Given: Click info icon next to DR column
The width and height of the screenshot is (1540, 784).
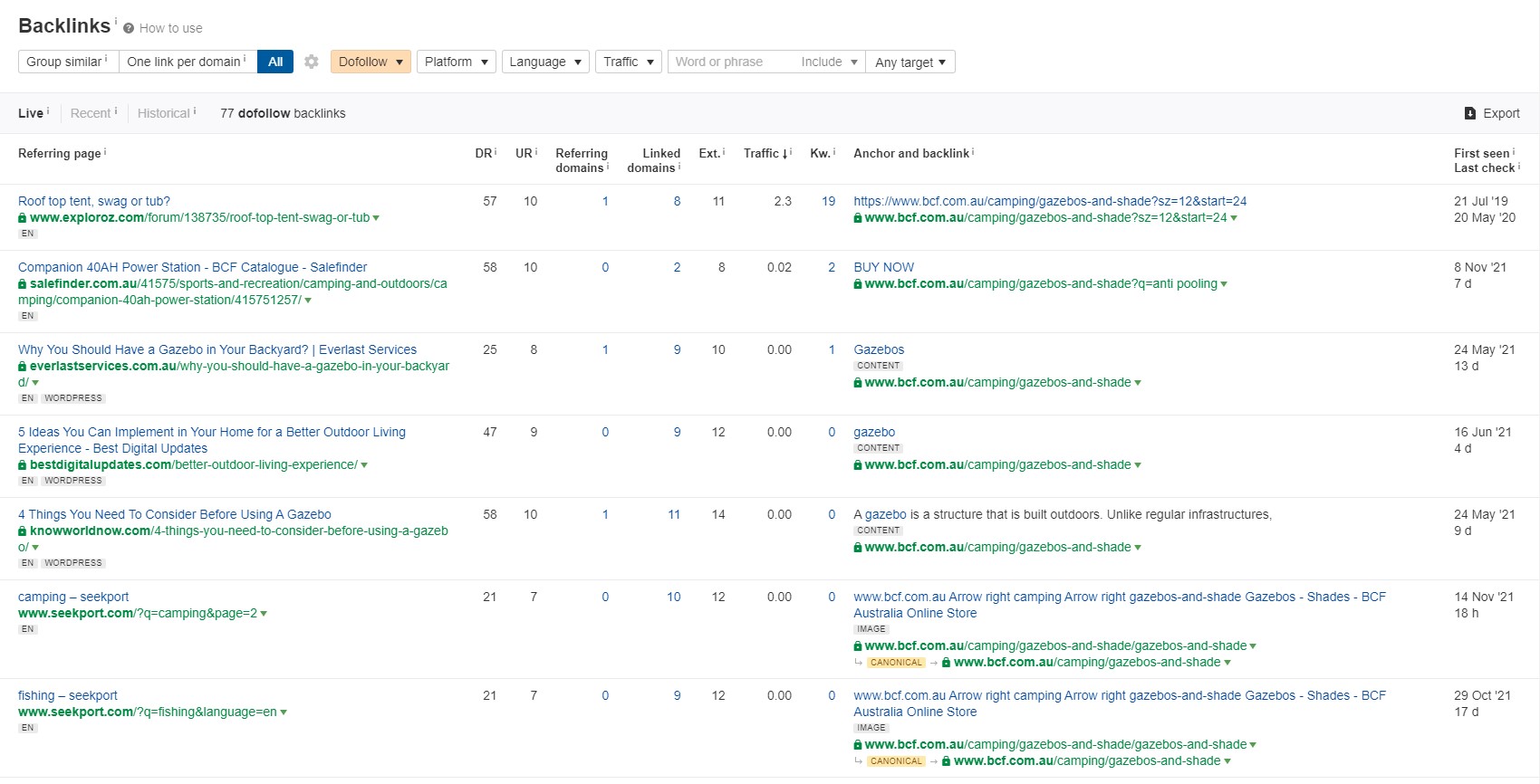Looking at the screenshot, I should [x=496, y=151].
